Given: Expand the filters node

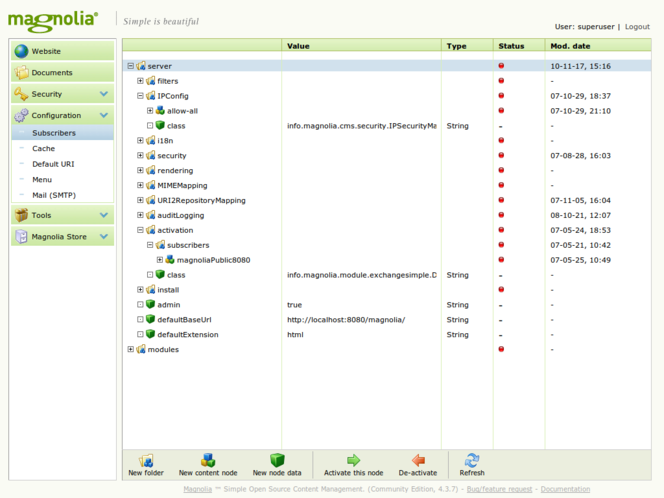Looking at the screenshot, I should [141, 81].
